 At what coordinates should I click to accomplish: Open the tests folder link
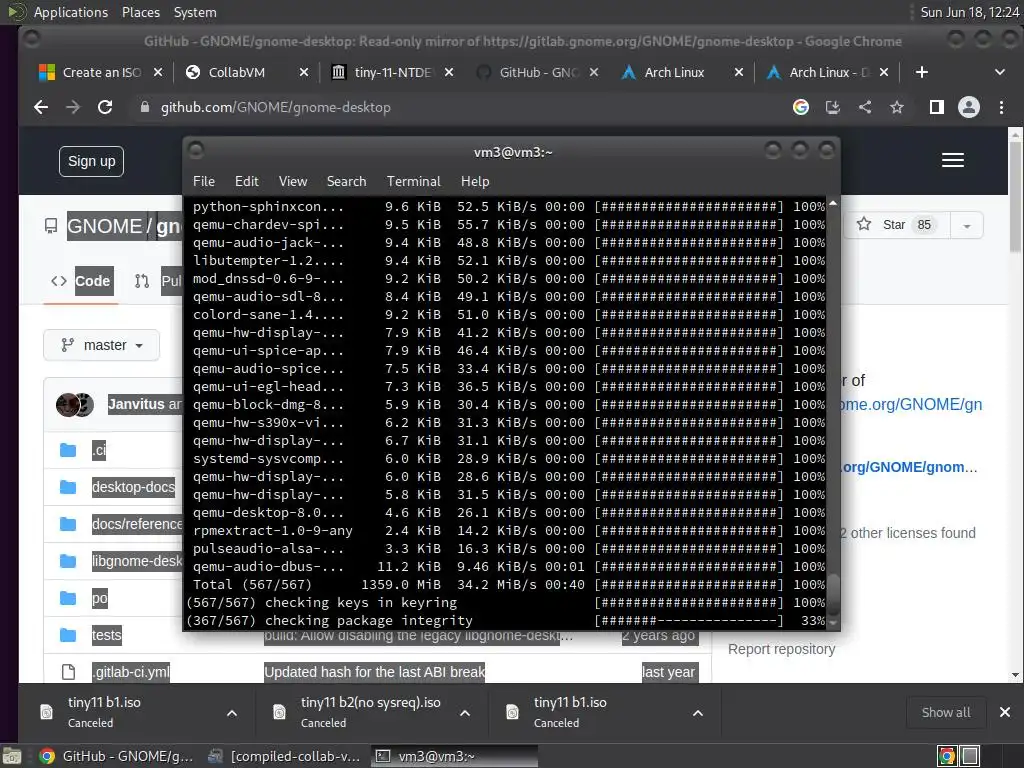point(106,635)
